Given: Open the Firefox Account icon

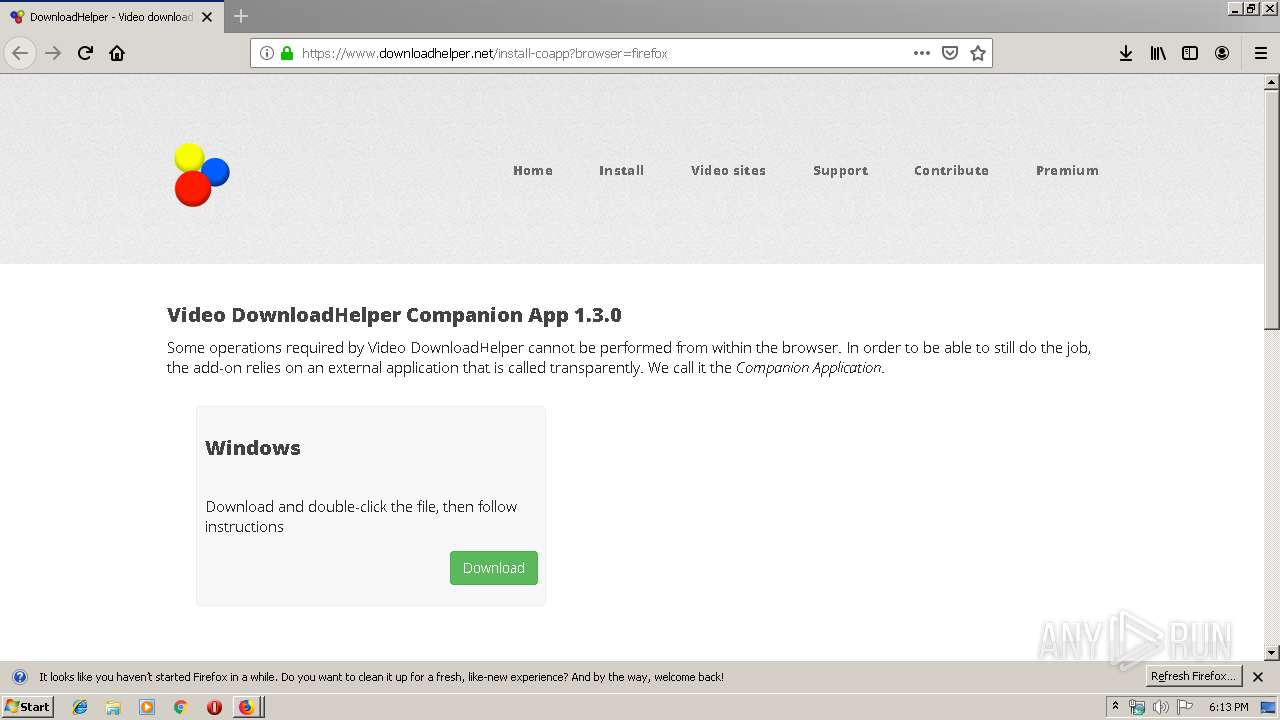Looking at the screenshot, I should point(1222,53).
